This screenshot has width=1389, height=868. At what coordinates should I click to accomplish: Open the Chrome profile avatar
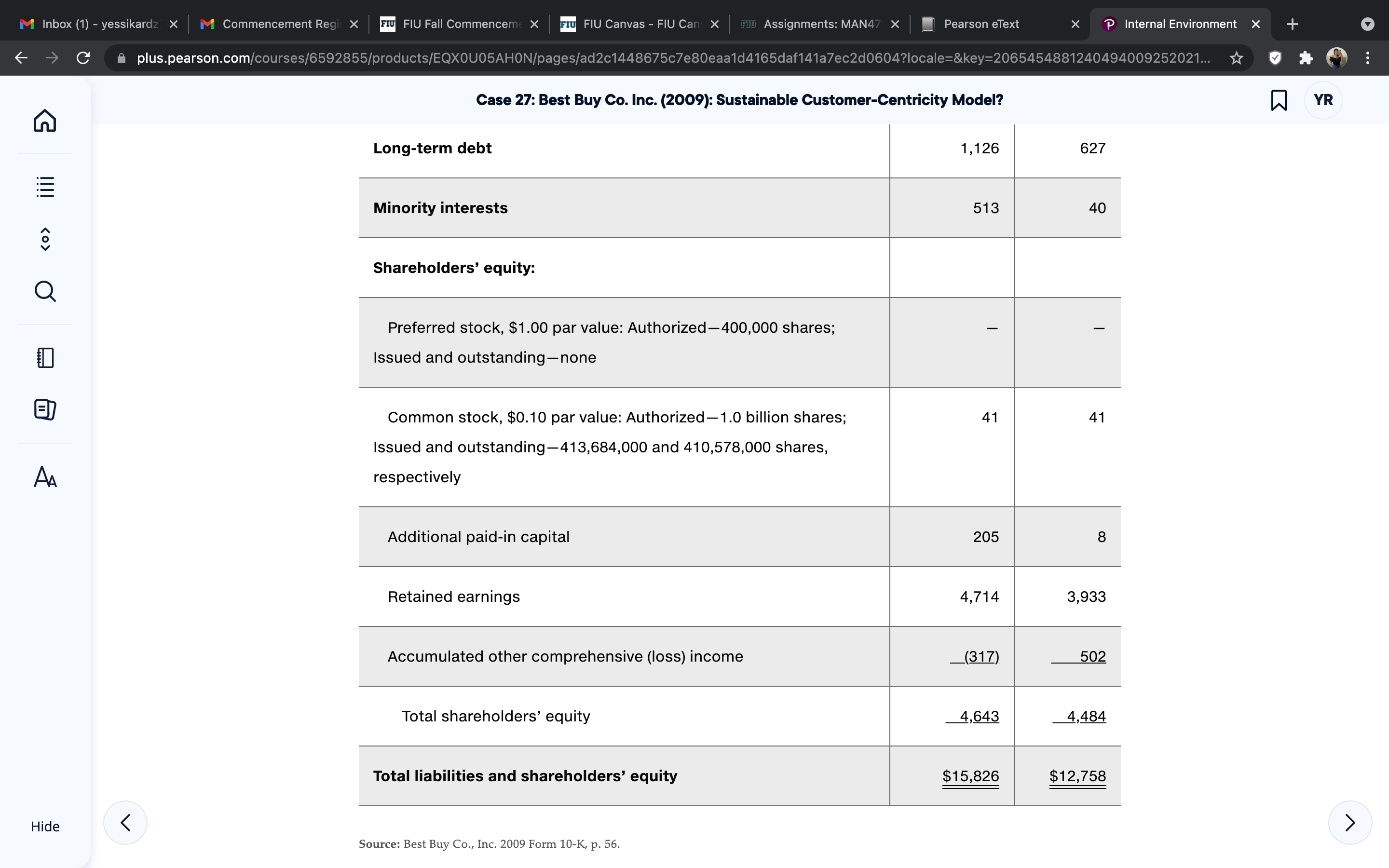coord(1337,58)
